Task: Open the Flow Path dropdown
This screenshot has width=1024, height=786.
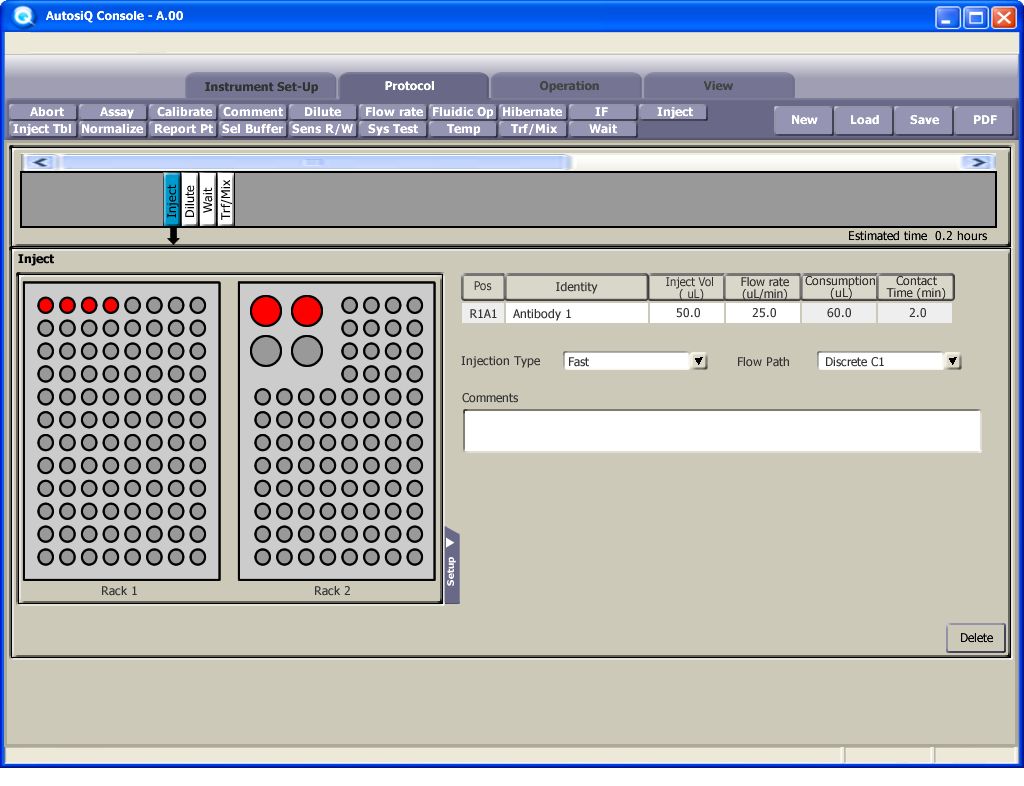Action: [953, 361]
